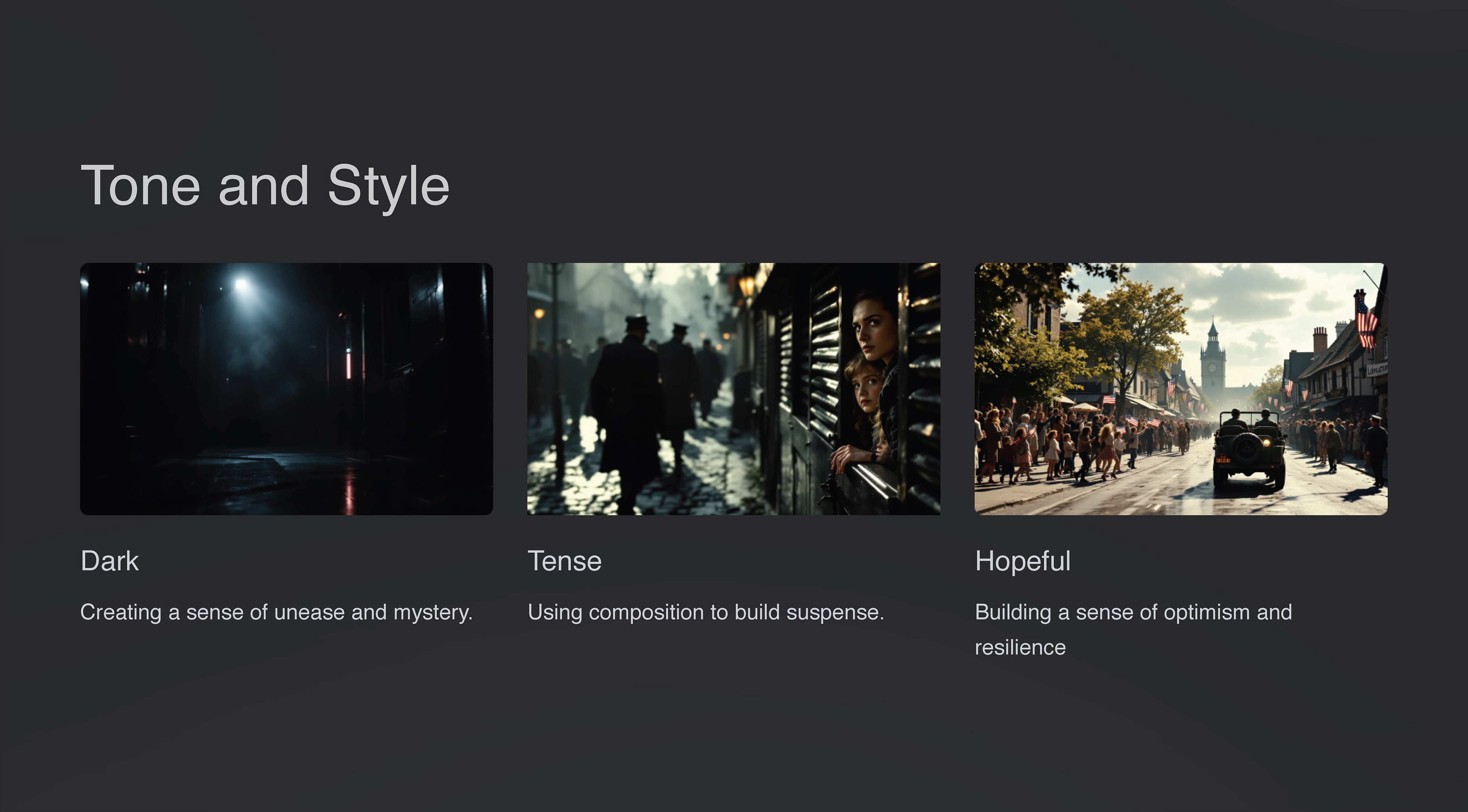Select the street parade jeep image
Viewport: 1468px width, 812px height.
1181,389
